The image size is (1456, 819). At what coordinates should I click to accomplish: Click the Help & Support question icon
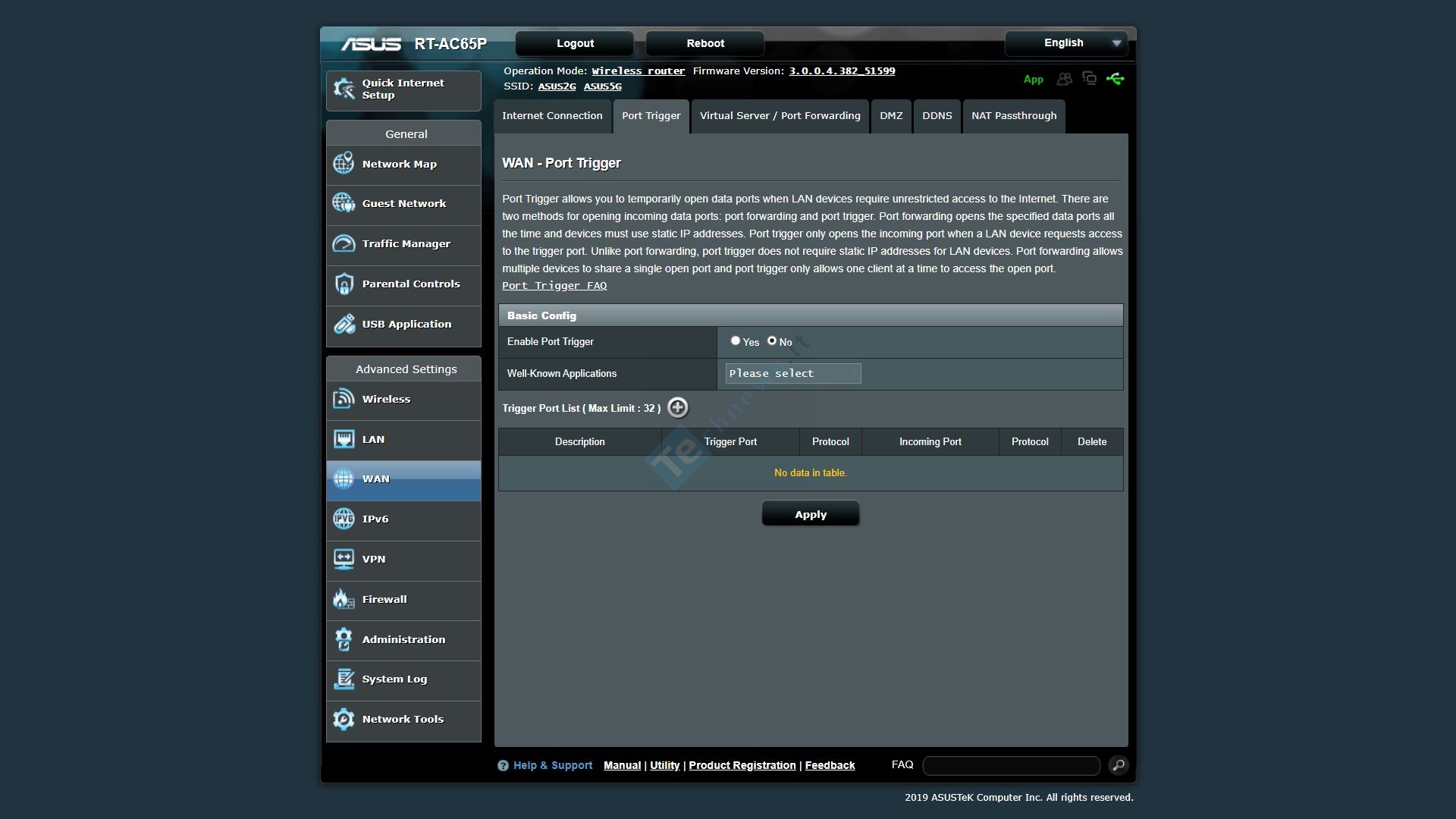click(503, 766)
